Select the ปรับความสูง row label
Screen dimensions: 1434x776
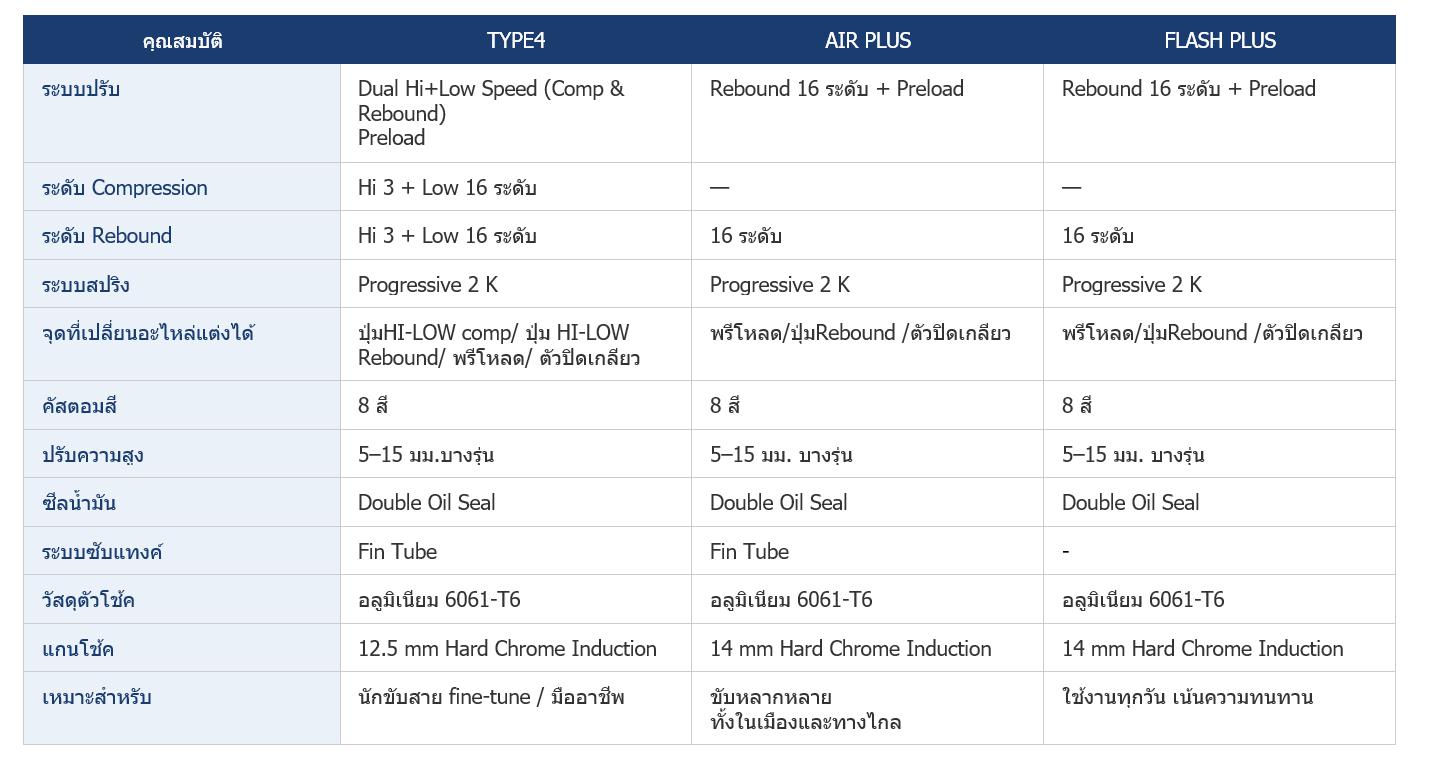click(93, 455)
